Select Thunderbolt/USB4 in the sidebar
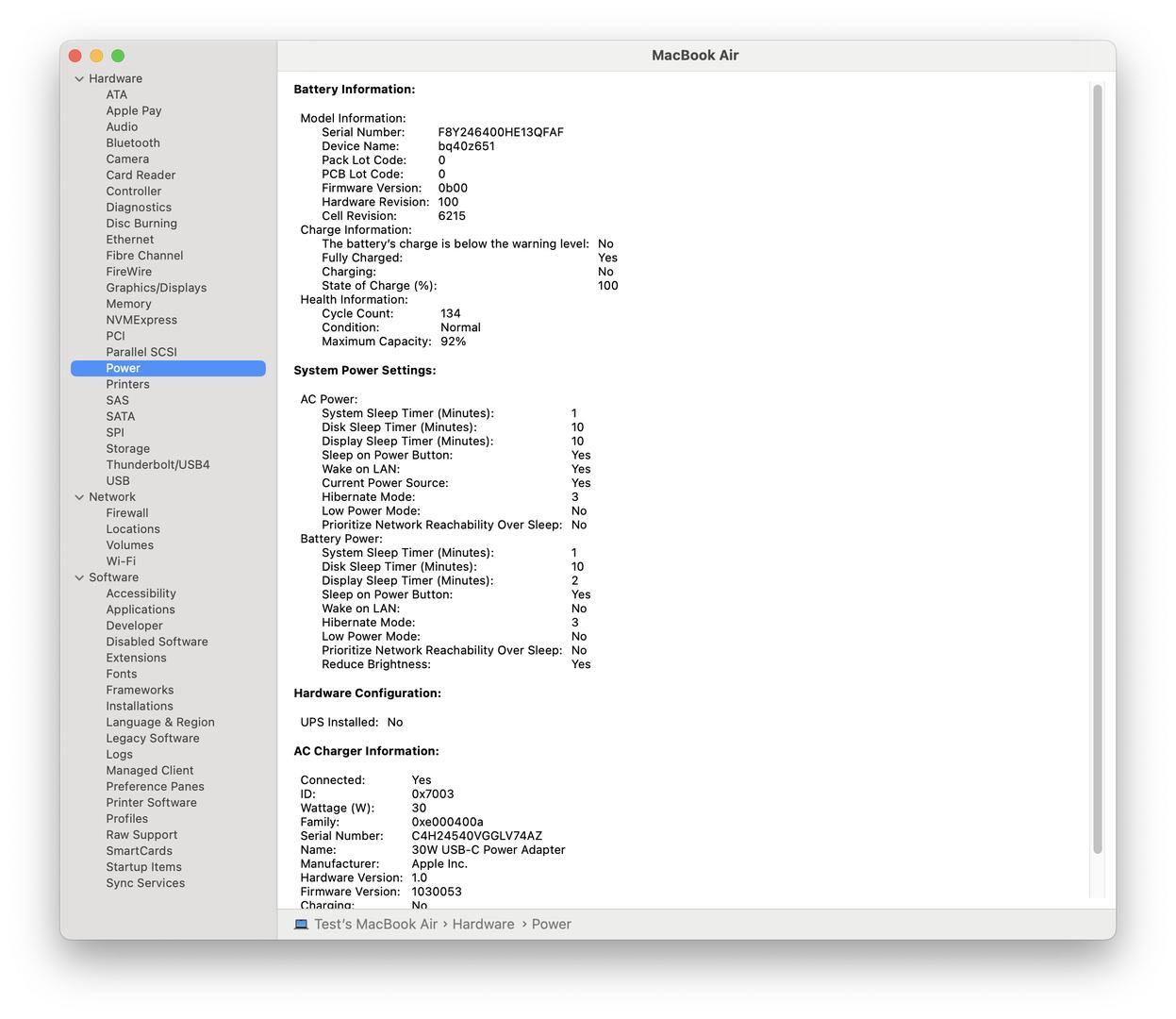Viewport: 1176px width, 1019px height. (x=157, y=464)
